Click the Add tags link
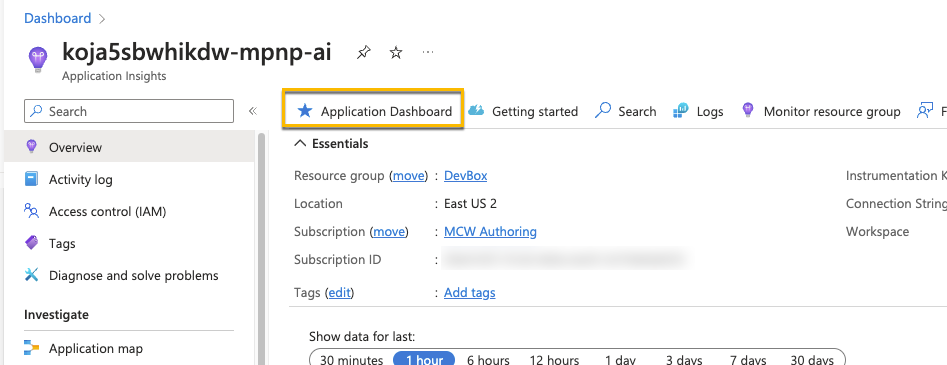Image resolution: width=947 pixels, height=365 pixels. click(x=470, y=292)
